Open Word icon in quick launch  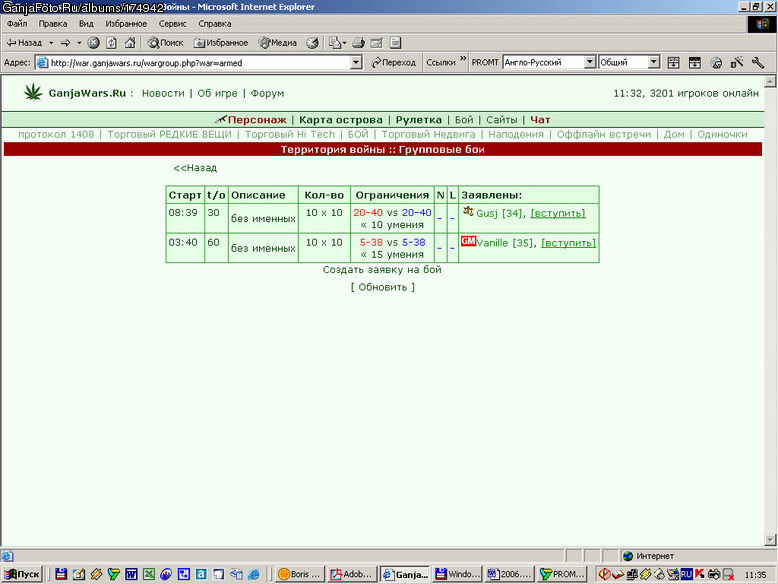pos(131,574)
